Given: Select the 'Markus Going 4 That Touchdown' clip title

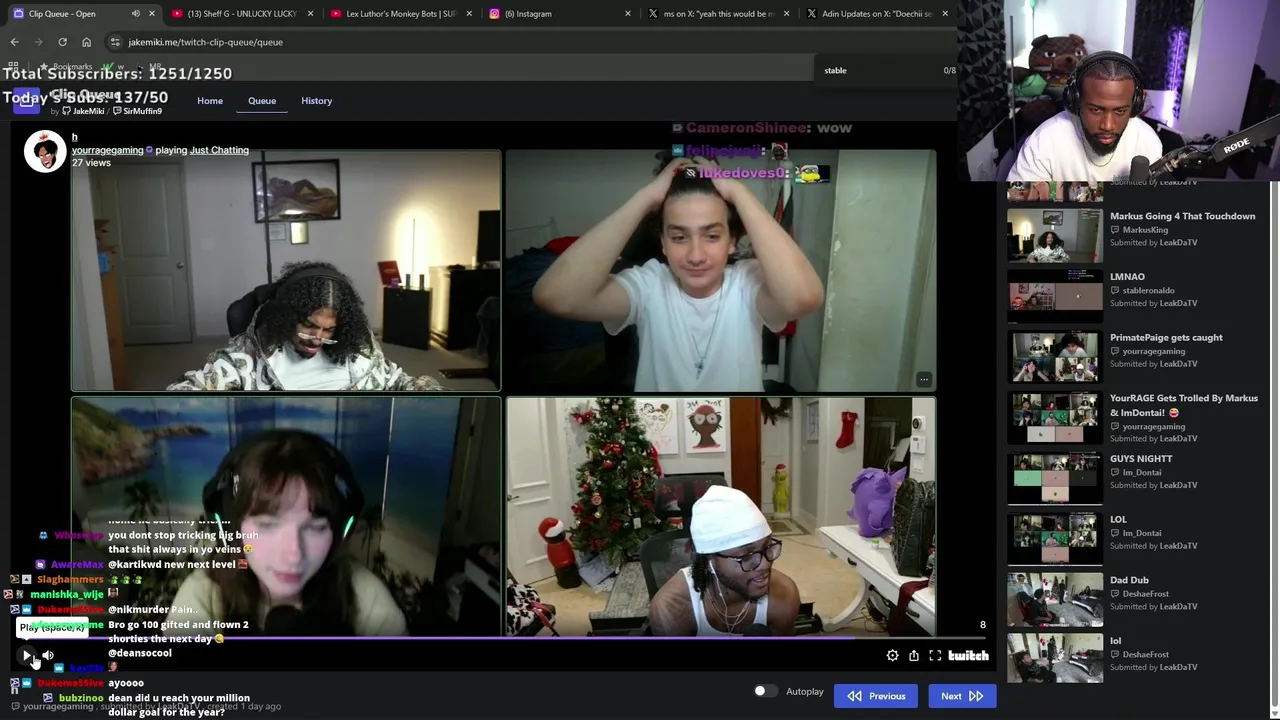Looking at the screenshot, I should pos(1182,216).
